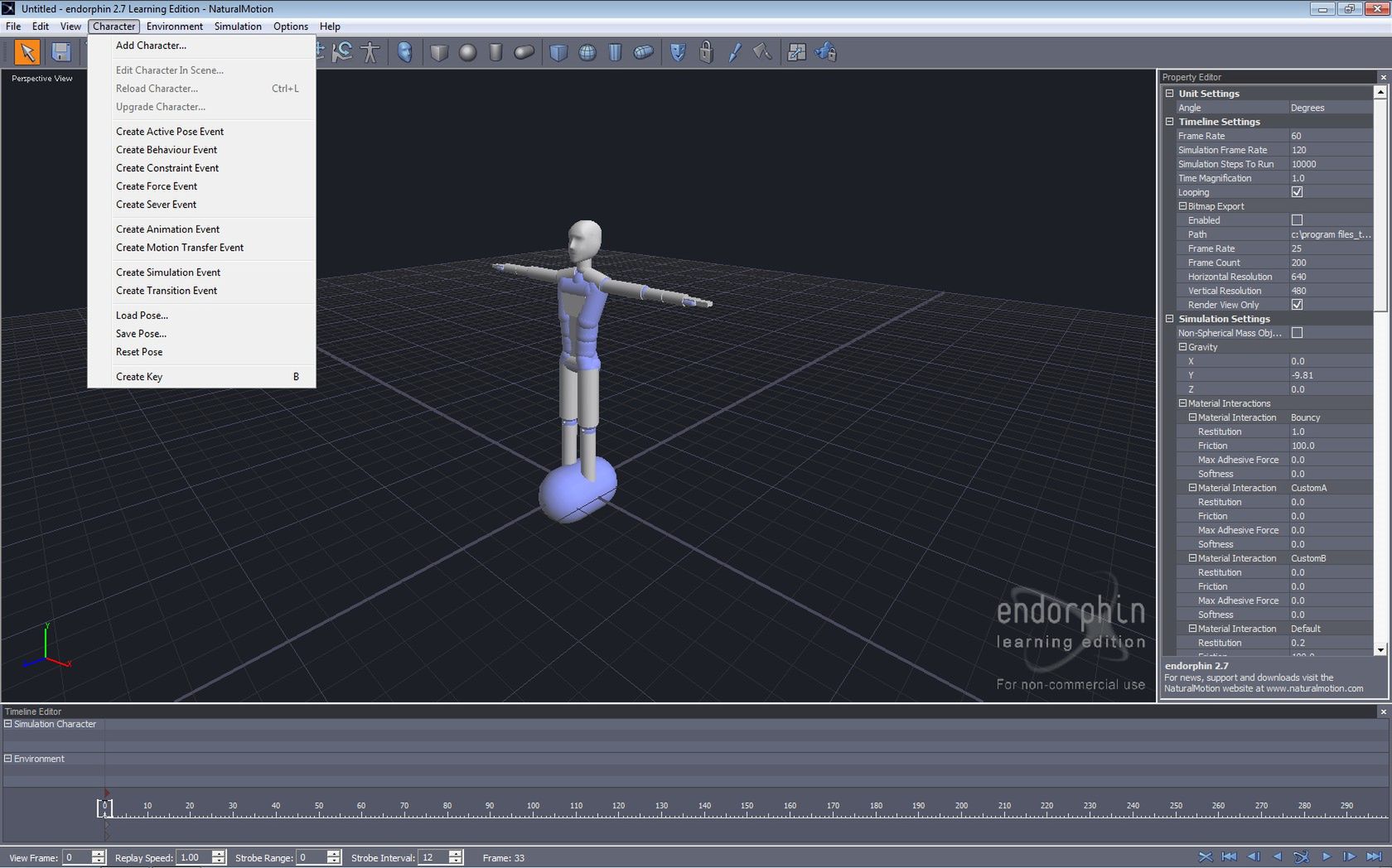Choose Reset Pose menu entry

(x=201, y=352)
